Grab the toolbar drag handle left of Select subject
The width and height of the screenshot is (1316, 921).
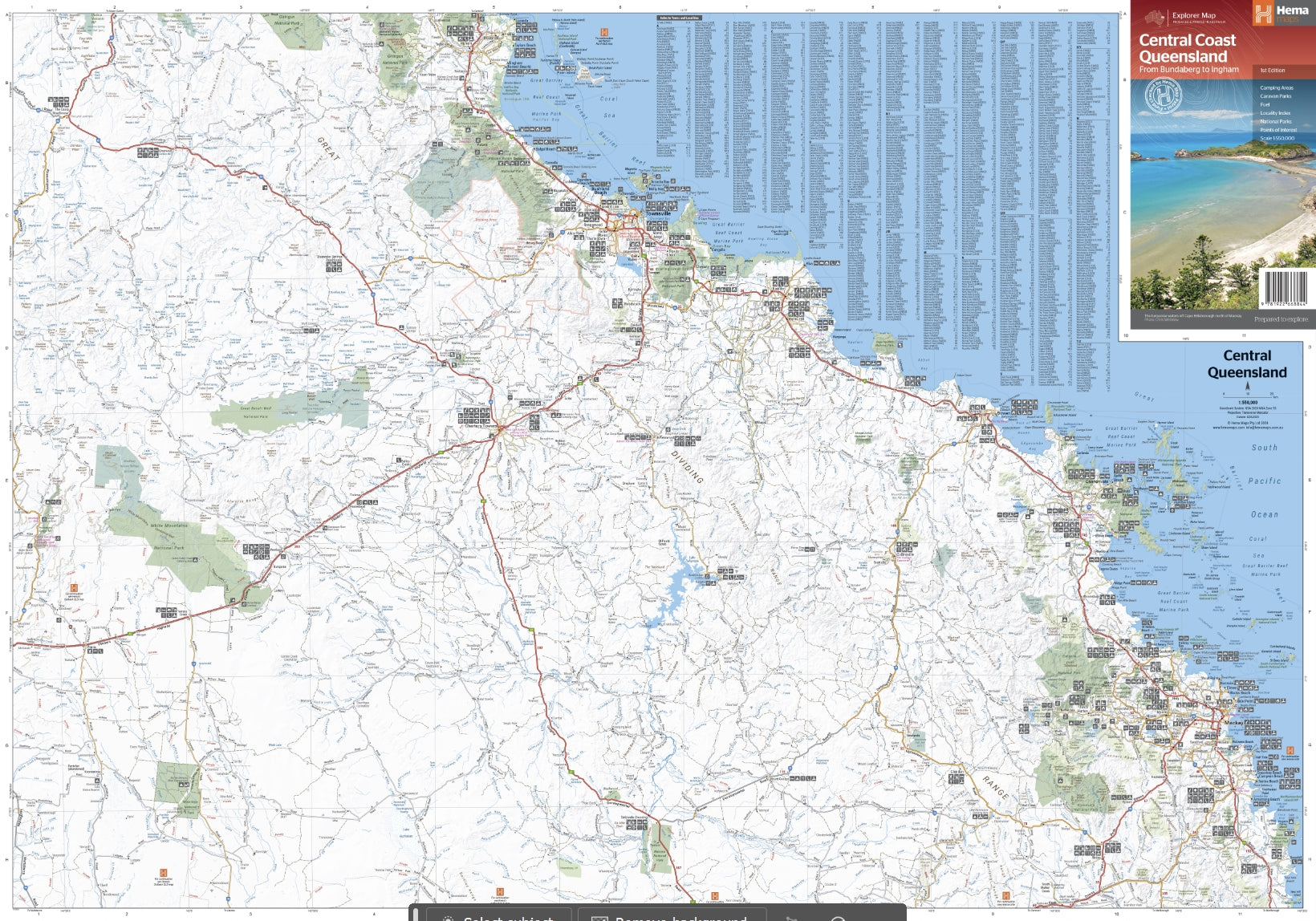(416, 915)
